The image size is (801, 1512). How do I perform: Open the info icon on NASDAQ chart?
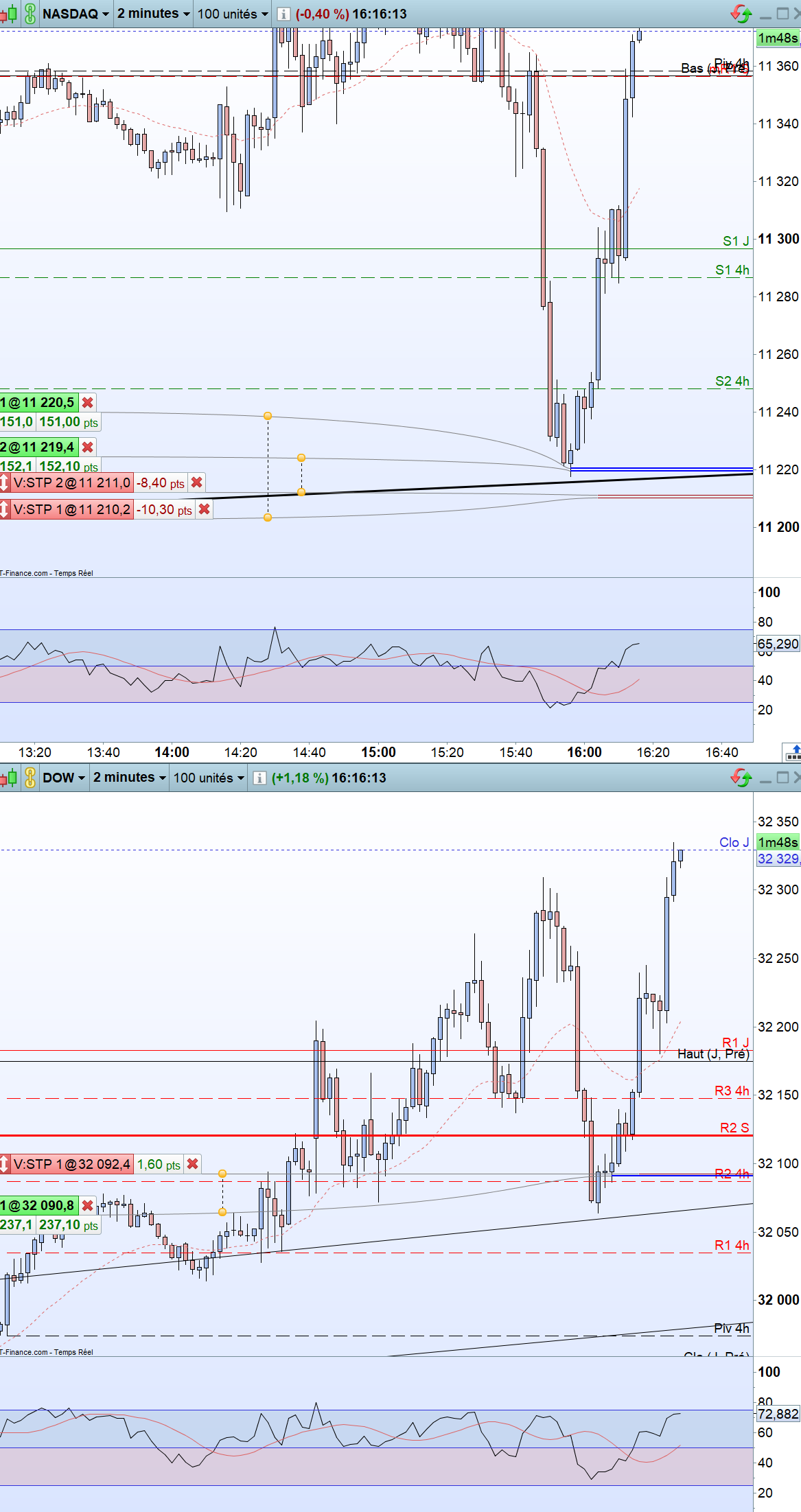point(283,14)
